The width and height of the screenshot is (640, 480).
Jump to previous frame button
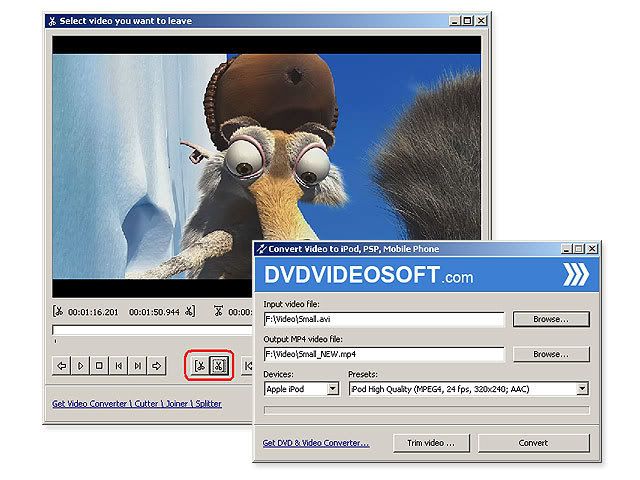[x=119, y=366]
